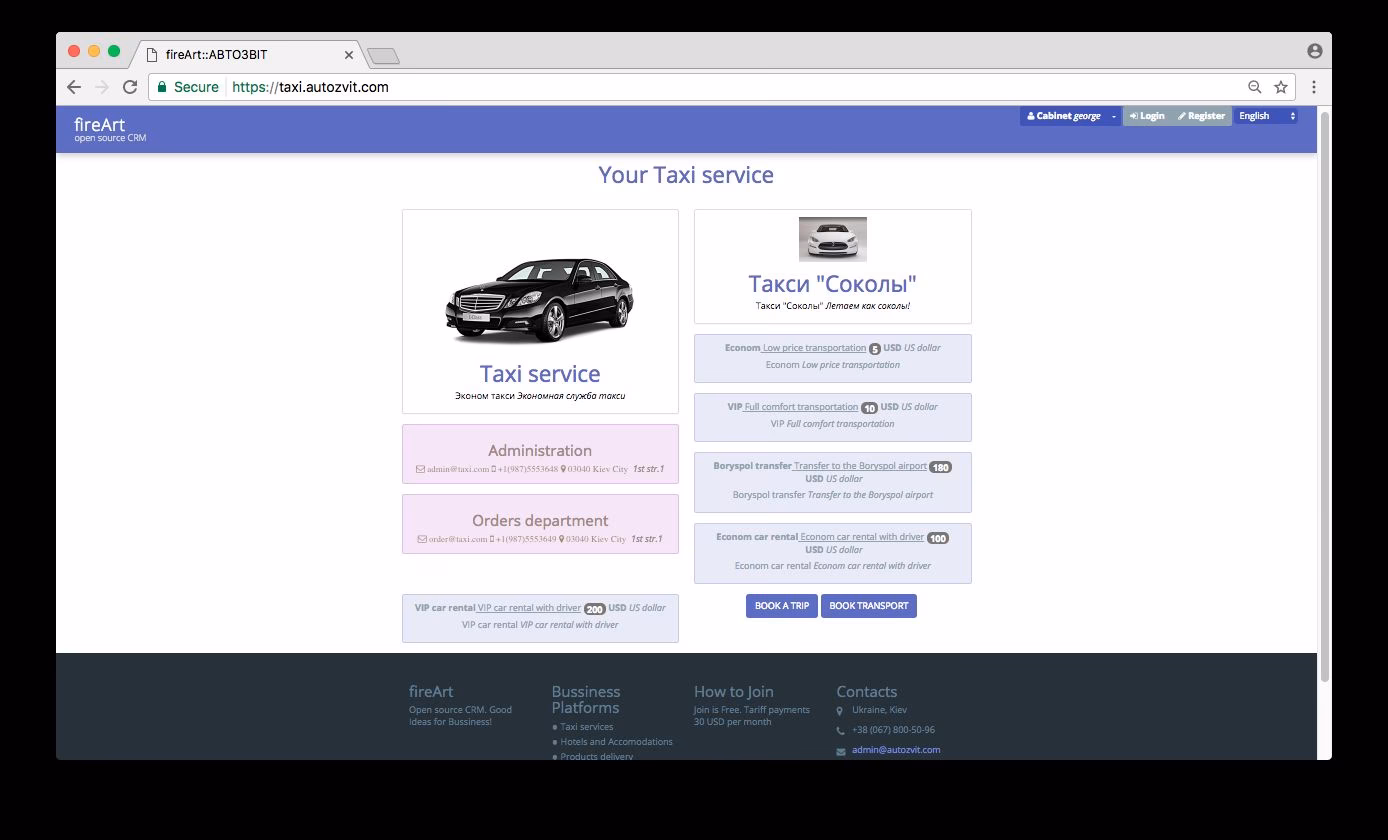This screenshot has width=1388, height=840.
Task: Click the Secure padlock in the address bar
Action: tap(162, 87)
